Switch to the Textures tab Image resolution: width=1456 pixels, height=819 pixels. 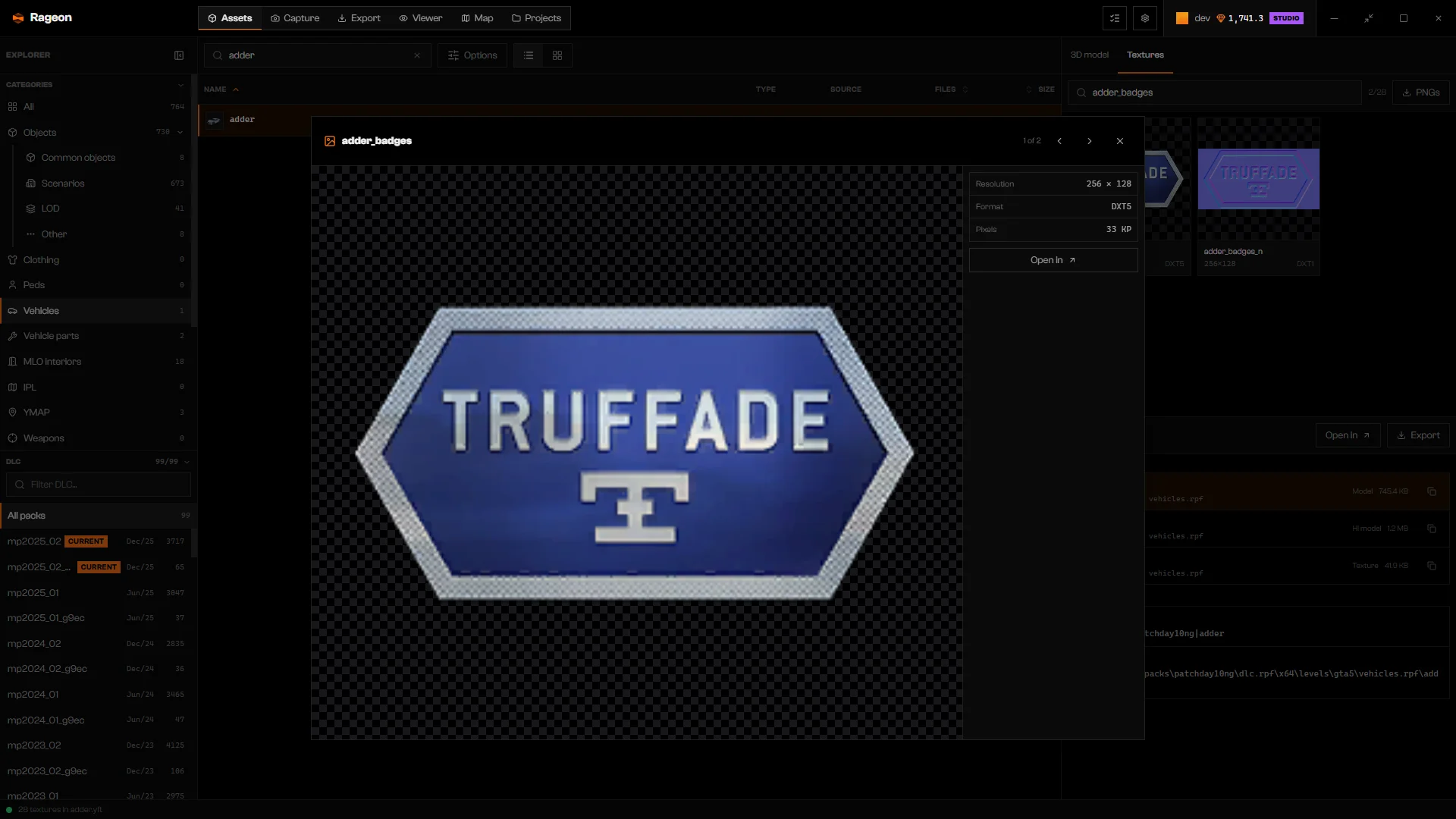(x=1145, y=55)
